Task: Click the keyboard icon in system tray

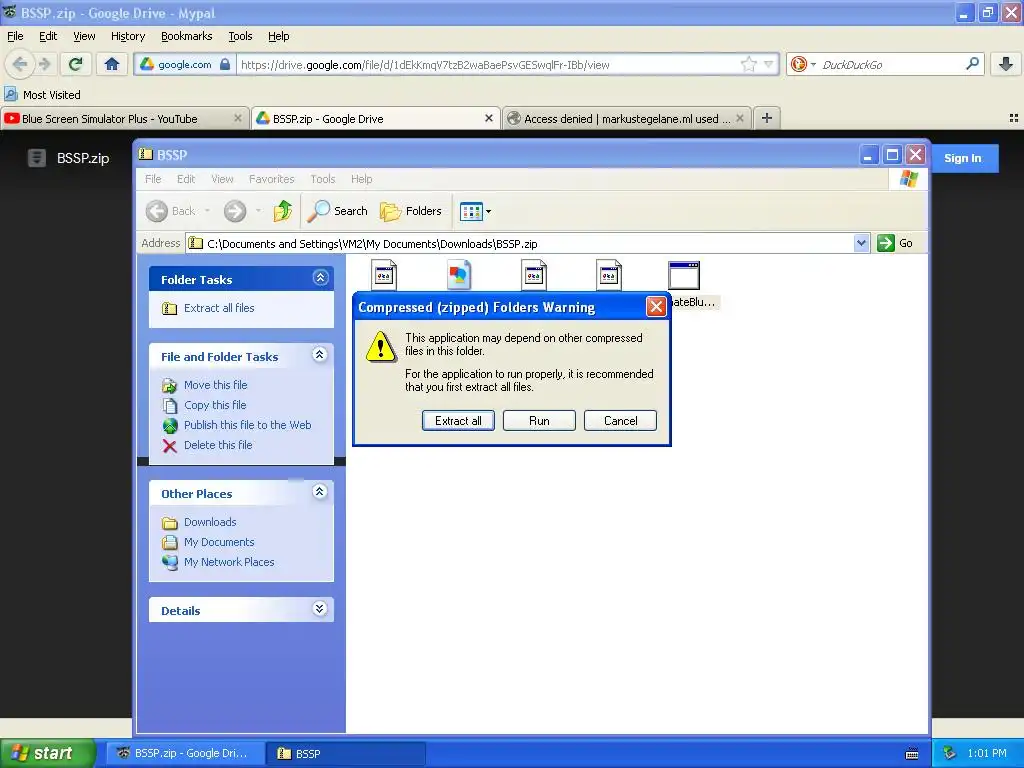Action: pos(912,754)
